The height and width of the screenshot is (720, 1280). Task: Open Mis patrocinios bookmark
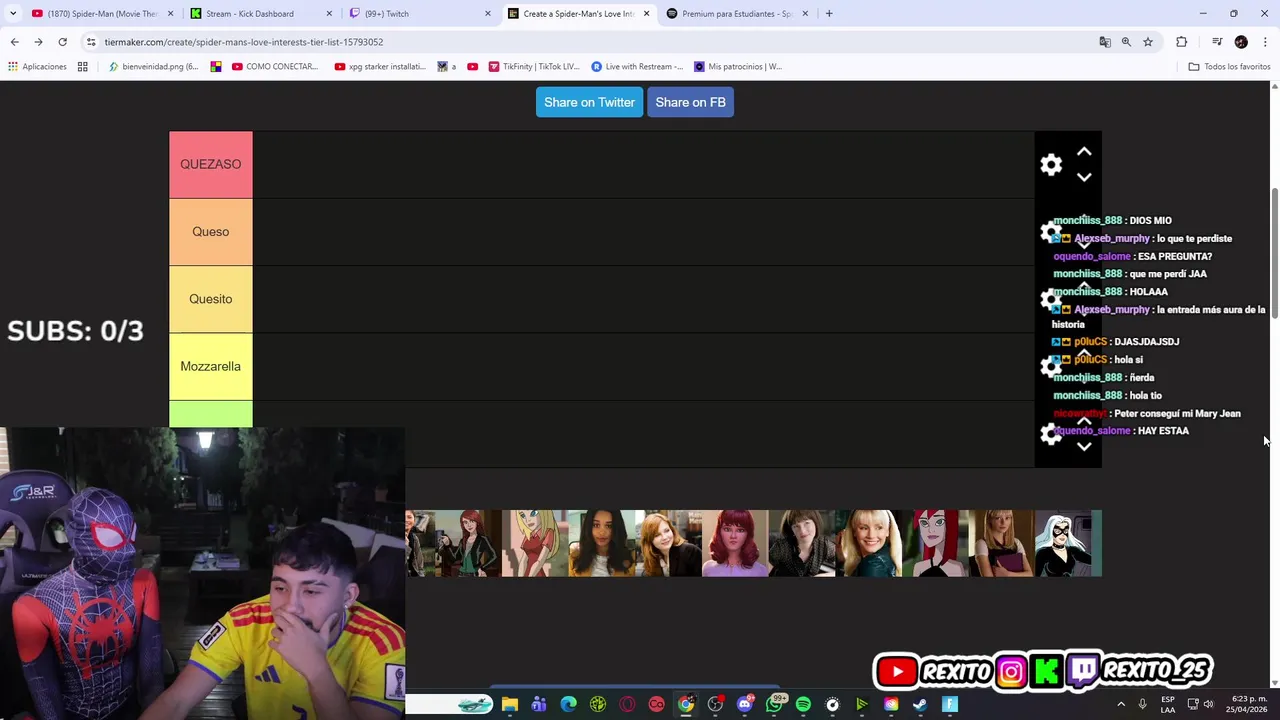[738, 67]
